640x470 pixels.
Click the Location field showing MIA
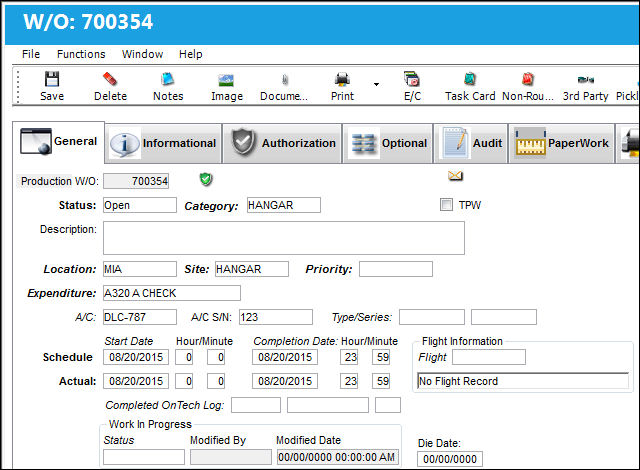click(140, 269)
